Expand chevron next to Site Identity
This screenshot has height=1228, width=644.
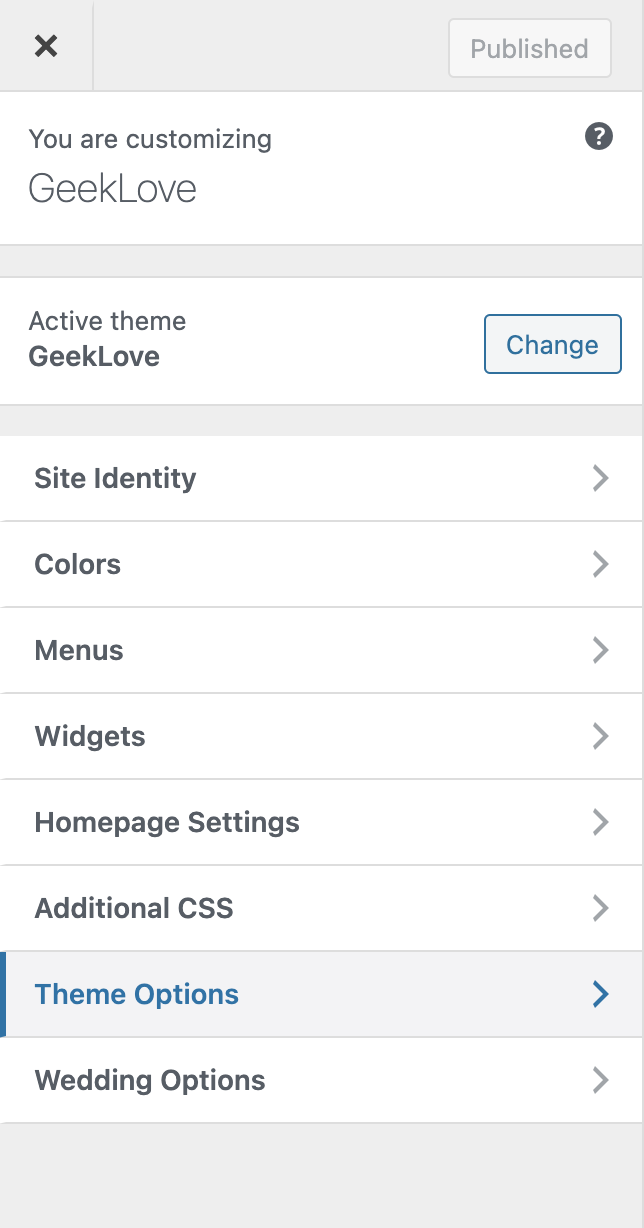(x=600, y=478)
